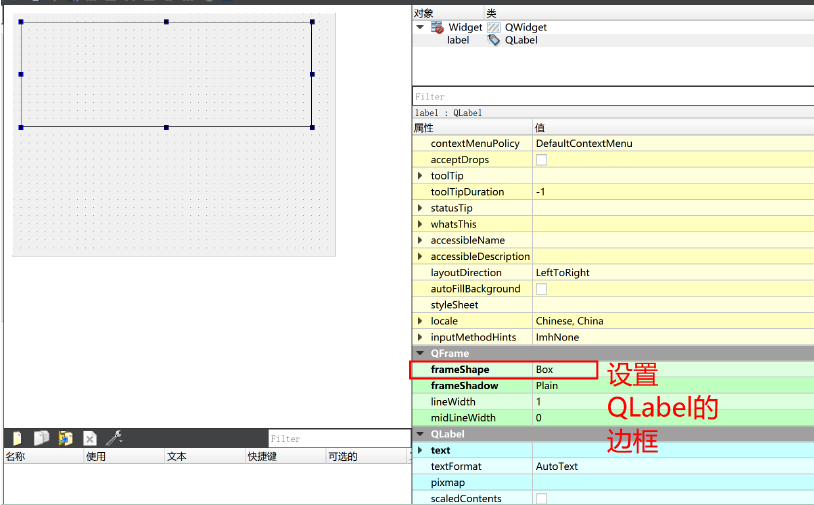Collapse the QLabel property group

coord(420,434)
